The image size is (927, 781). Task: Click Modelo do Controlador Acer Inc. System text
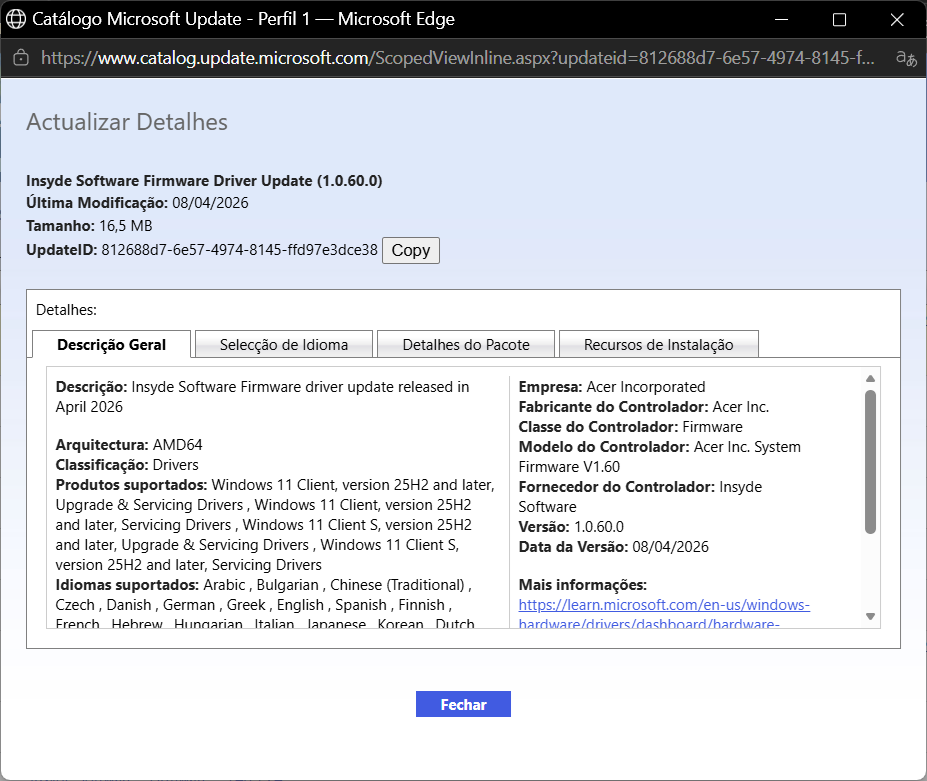(747, 447)
